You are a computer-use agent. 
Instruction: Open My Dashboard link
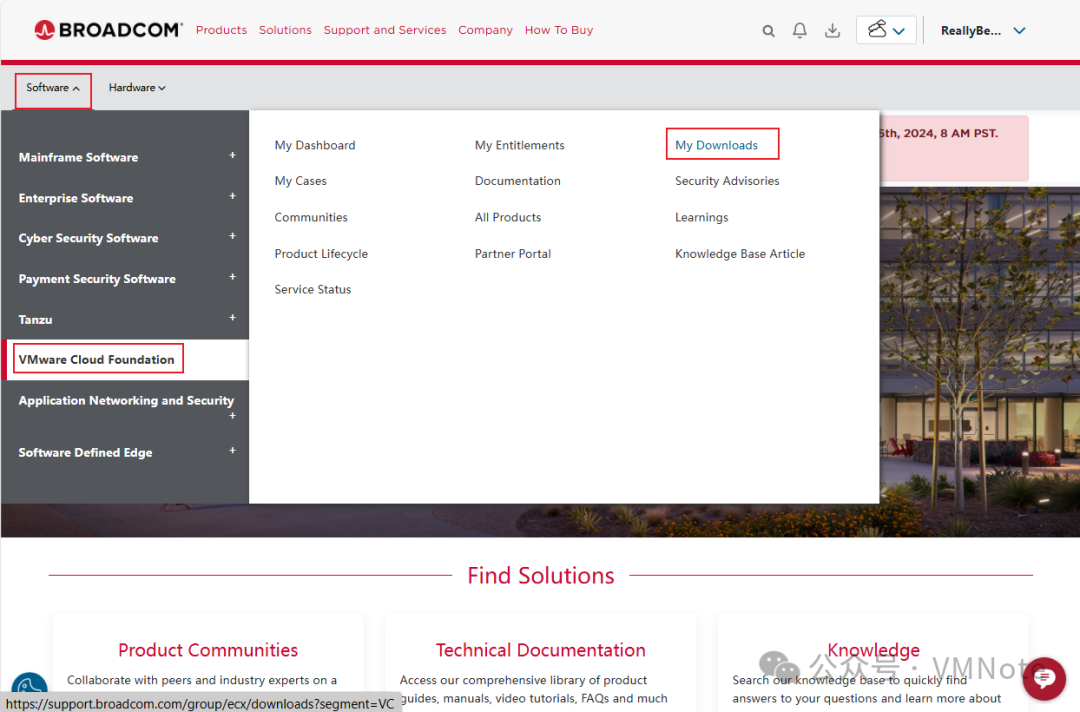315,145
